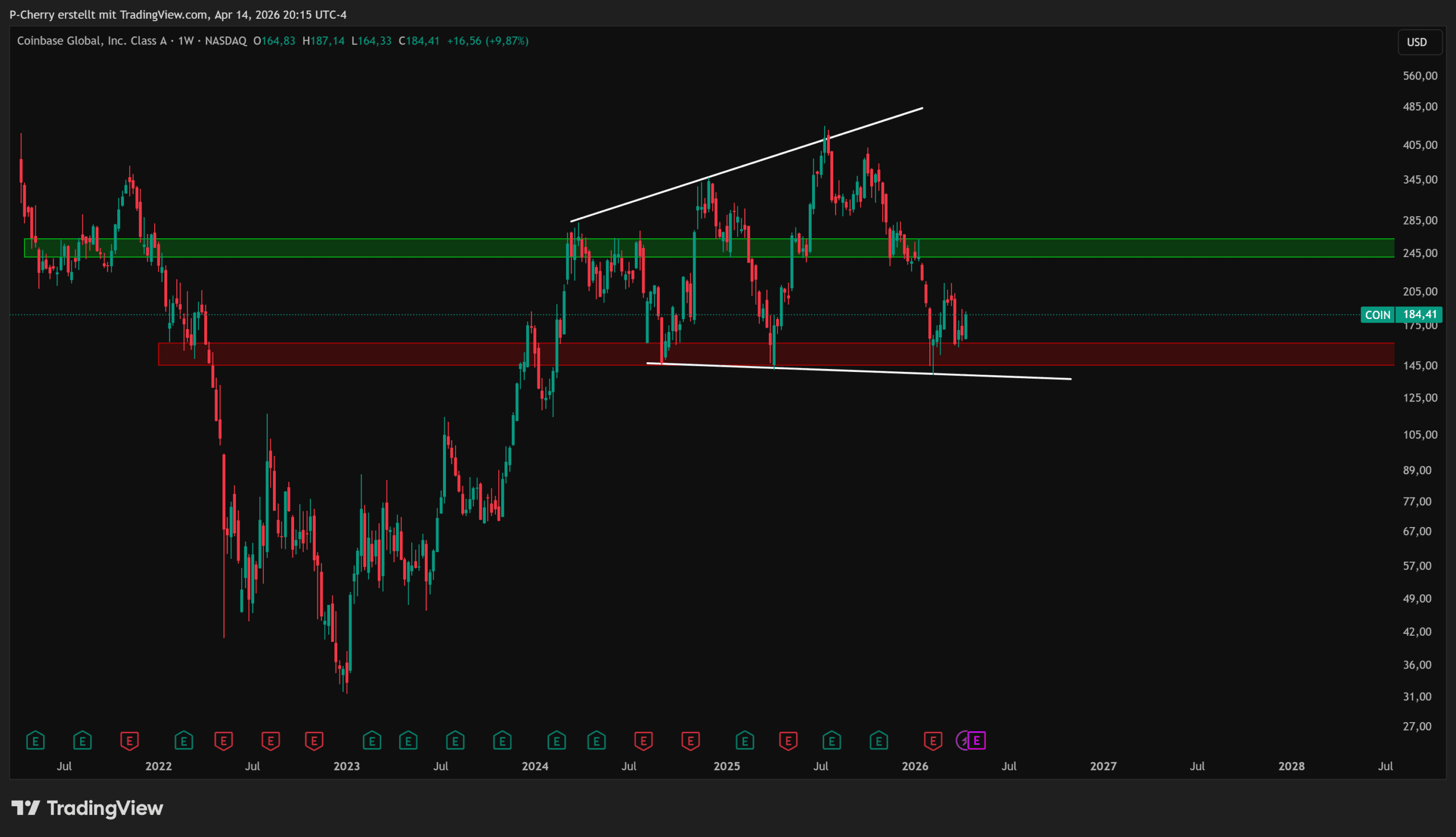This screenshot has height=837, width=1456.
Task: Click the P-Cherry TradingView.com header text
Action: 177,14
